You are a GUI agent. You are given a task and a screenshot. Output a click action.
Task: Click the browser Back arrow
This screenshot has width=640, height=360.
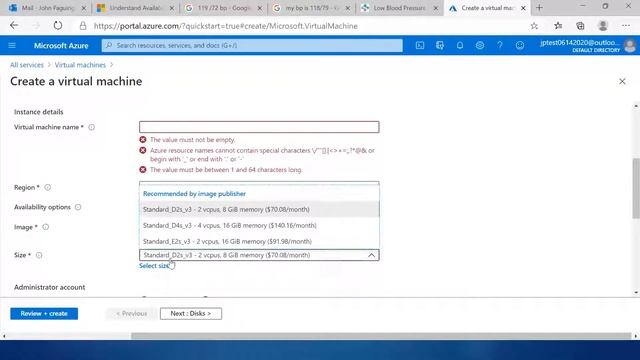click(14, 26)
